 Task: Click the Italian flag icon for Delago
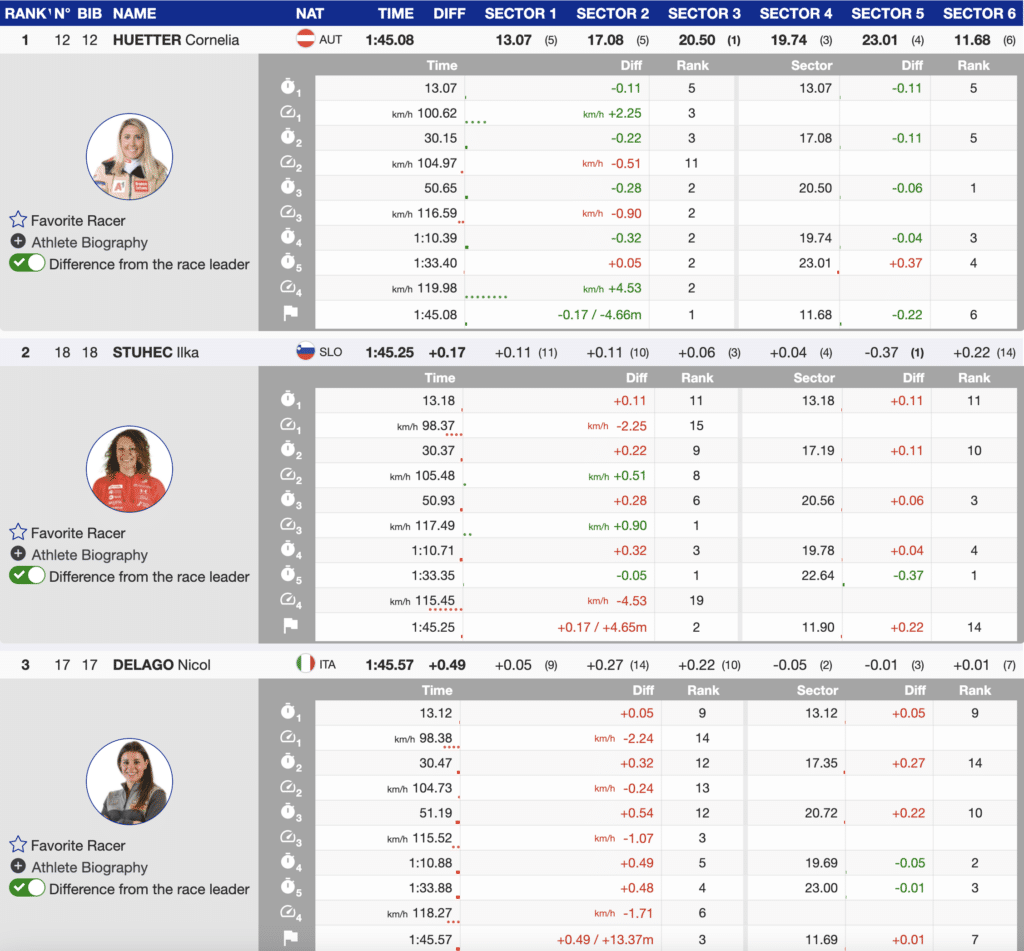[x=306, y=665]
